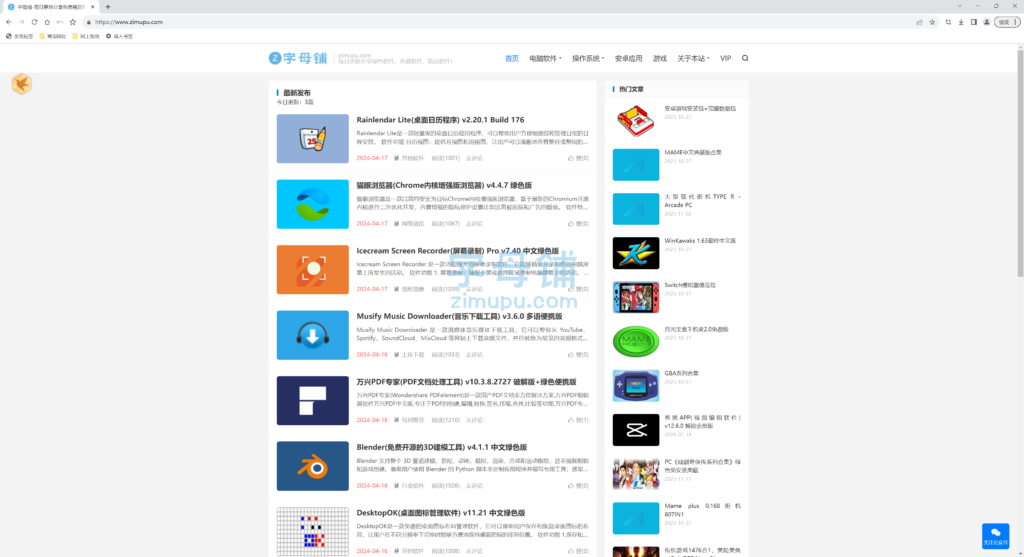Viewport: 1024px width, 557px height.
Task: Open Musify Music Downloader v3.6.0 article
Action: (x=459, y=316)
